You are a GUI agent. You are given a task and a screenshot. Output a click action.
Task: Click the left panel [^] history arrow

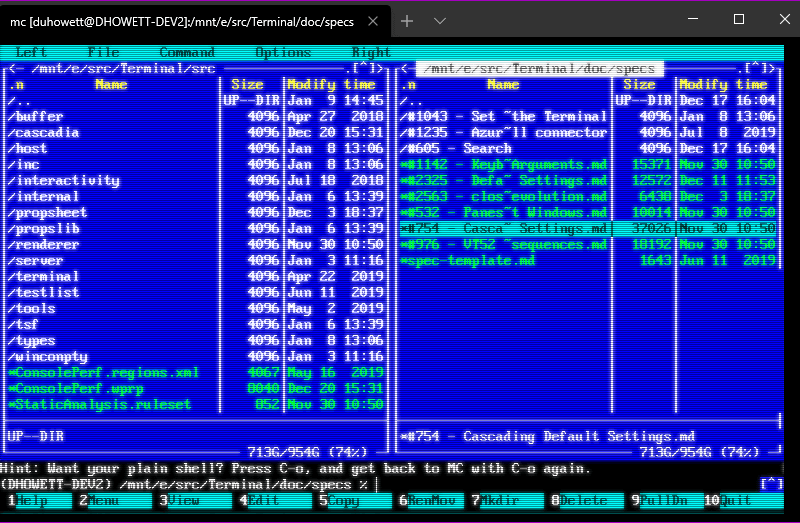click(x=363, y=68)
